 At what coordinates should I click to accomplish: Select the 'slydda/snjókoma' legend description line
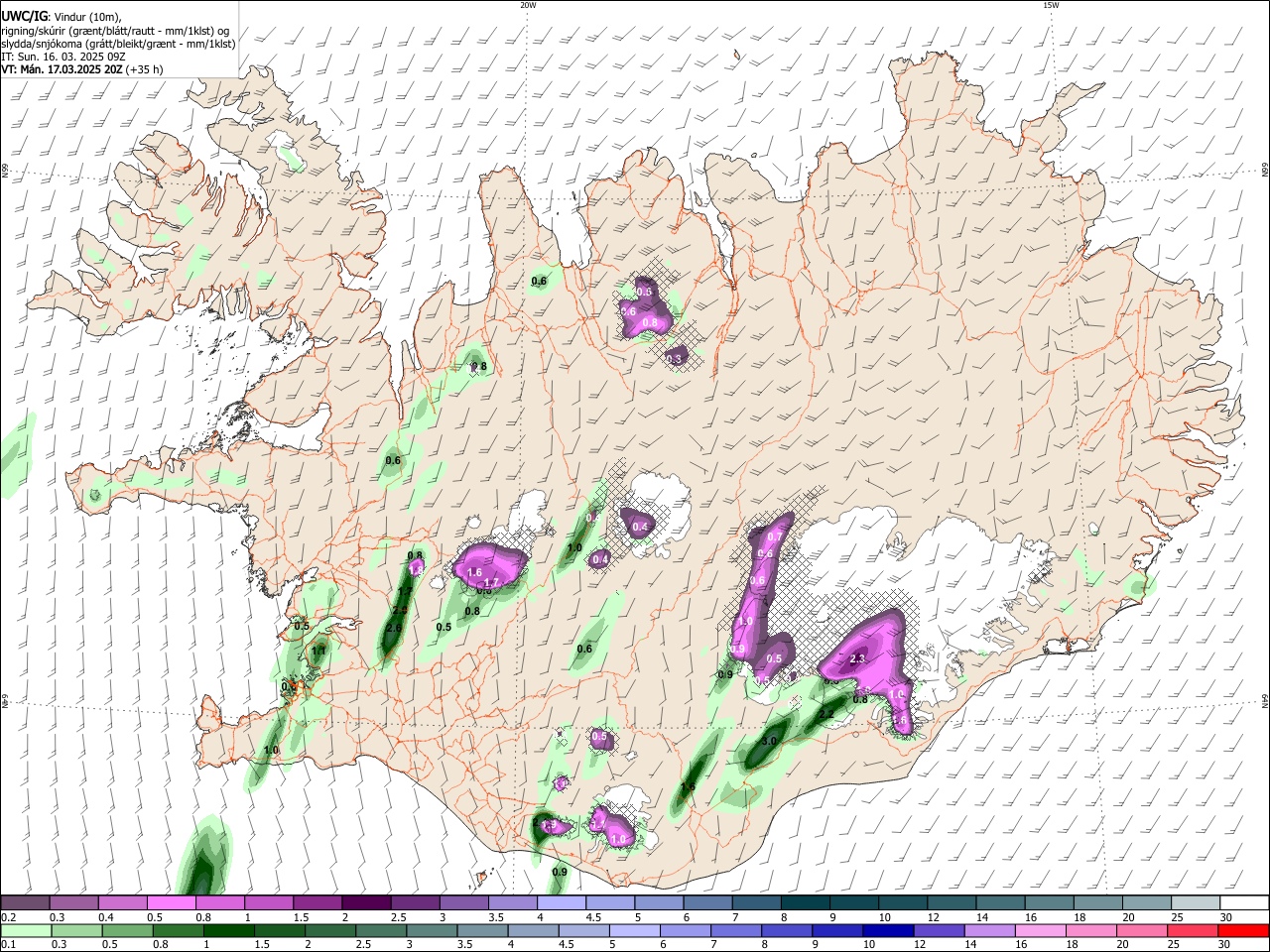point(118,44)
